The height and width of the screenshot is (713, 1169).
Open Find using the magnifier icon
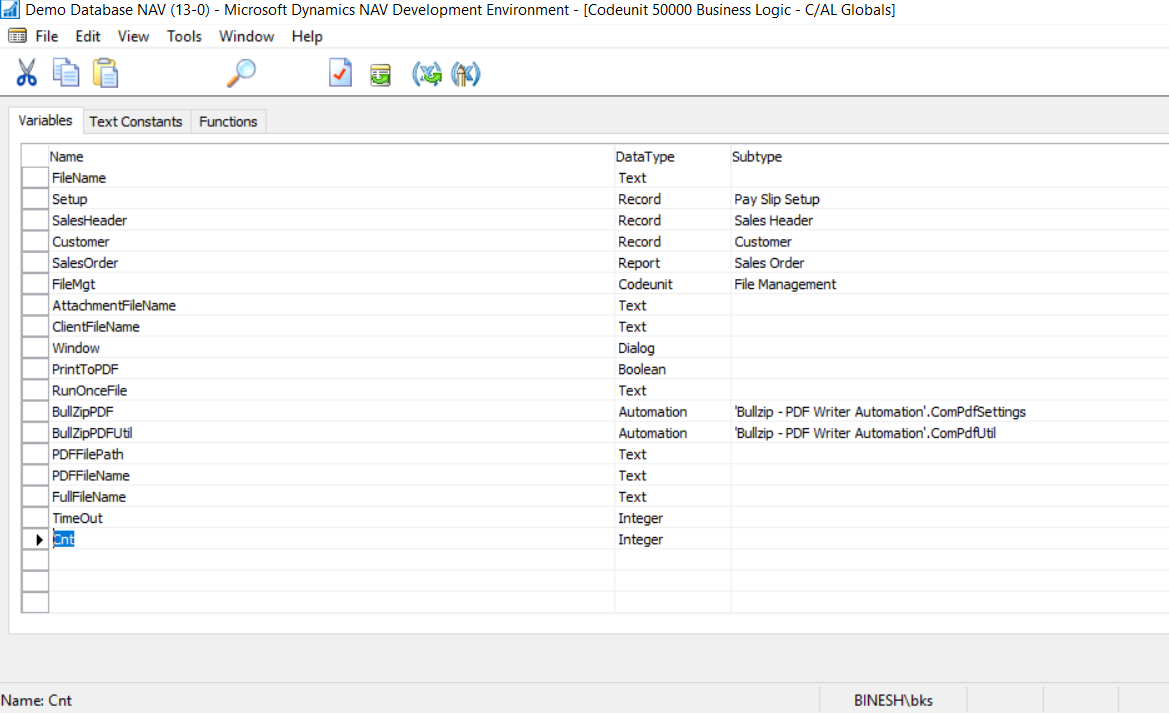[243, 72]
